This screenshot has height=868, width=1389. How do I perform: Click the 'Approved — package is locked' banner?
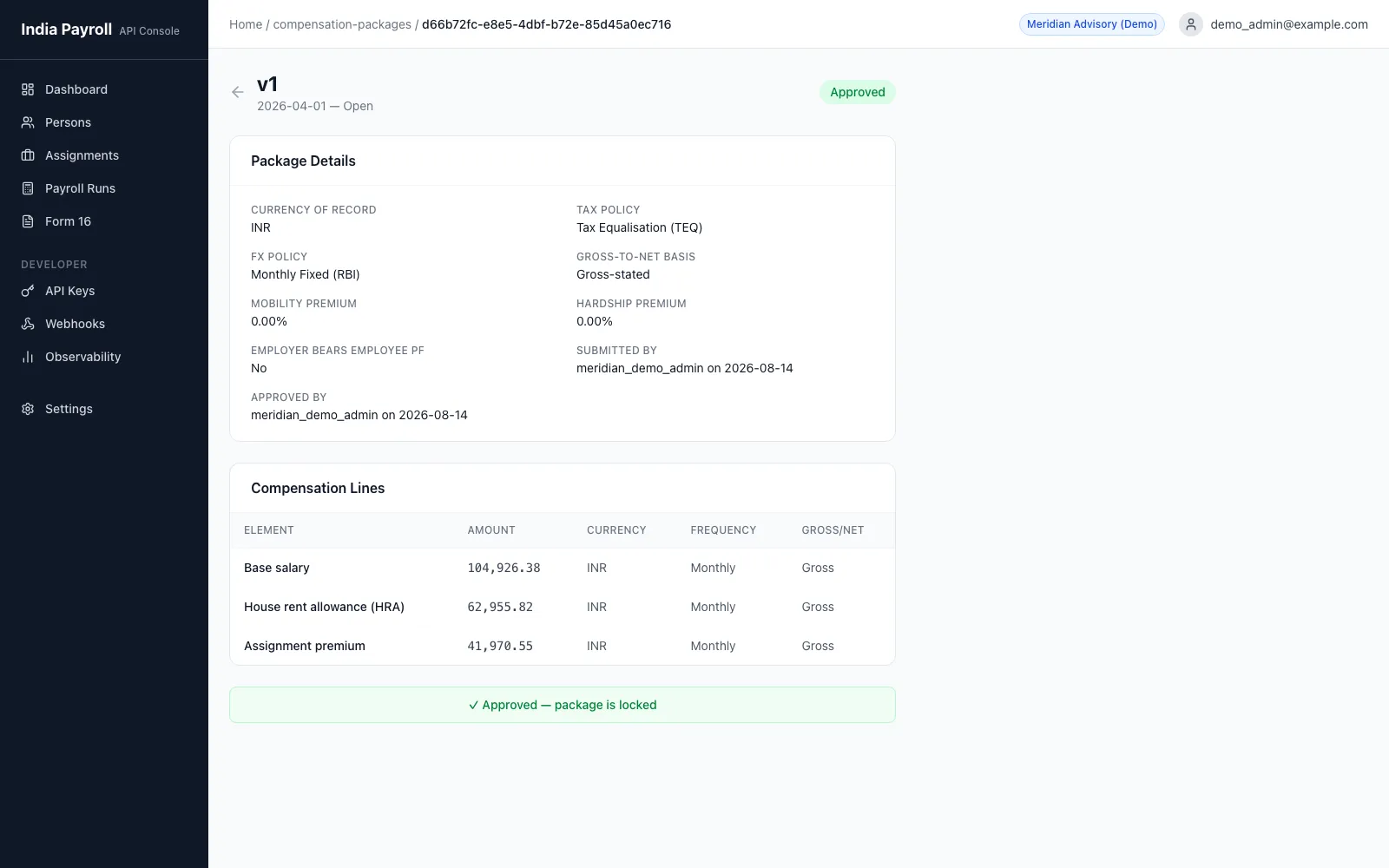[563, 705]
